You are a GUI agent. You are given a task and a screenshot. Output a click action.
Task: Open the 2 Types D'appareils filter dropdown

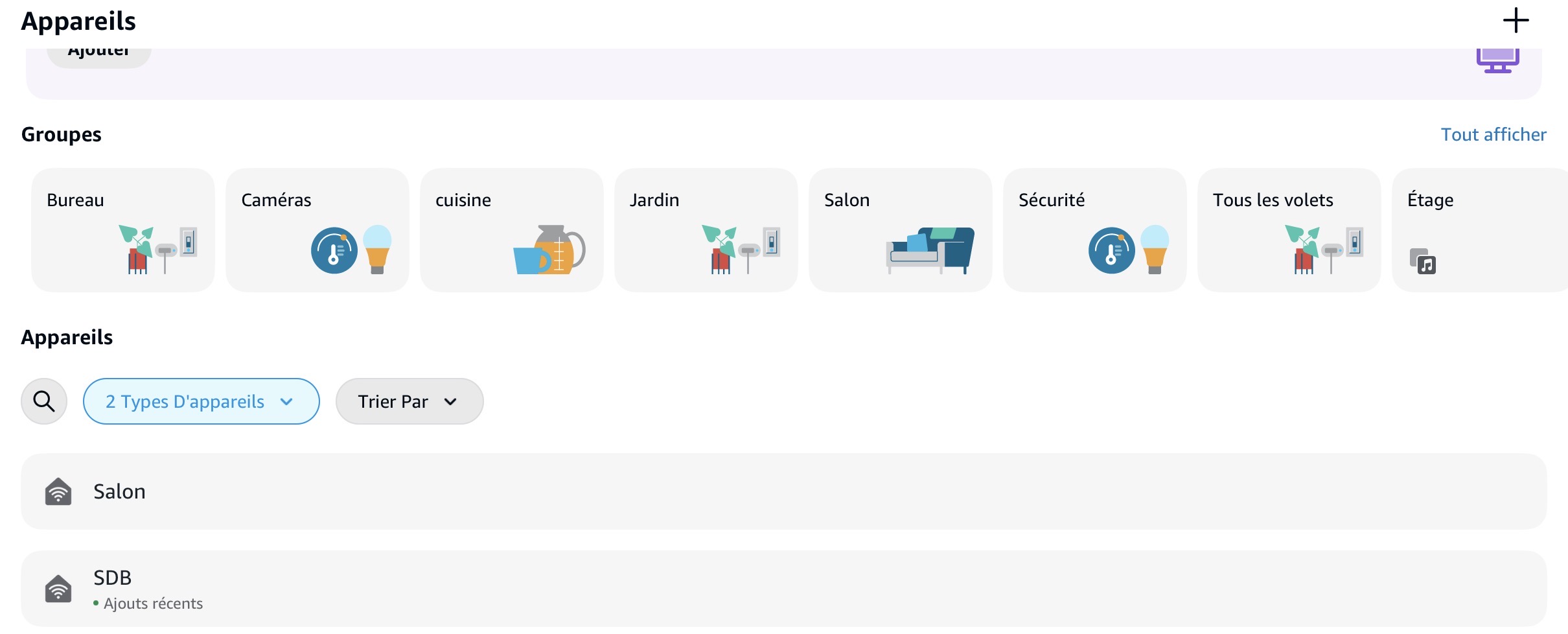coord(201,401)
